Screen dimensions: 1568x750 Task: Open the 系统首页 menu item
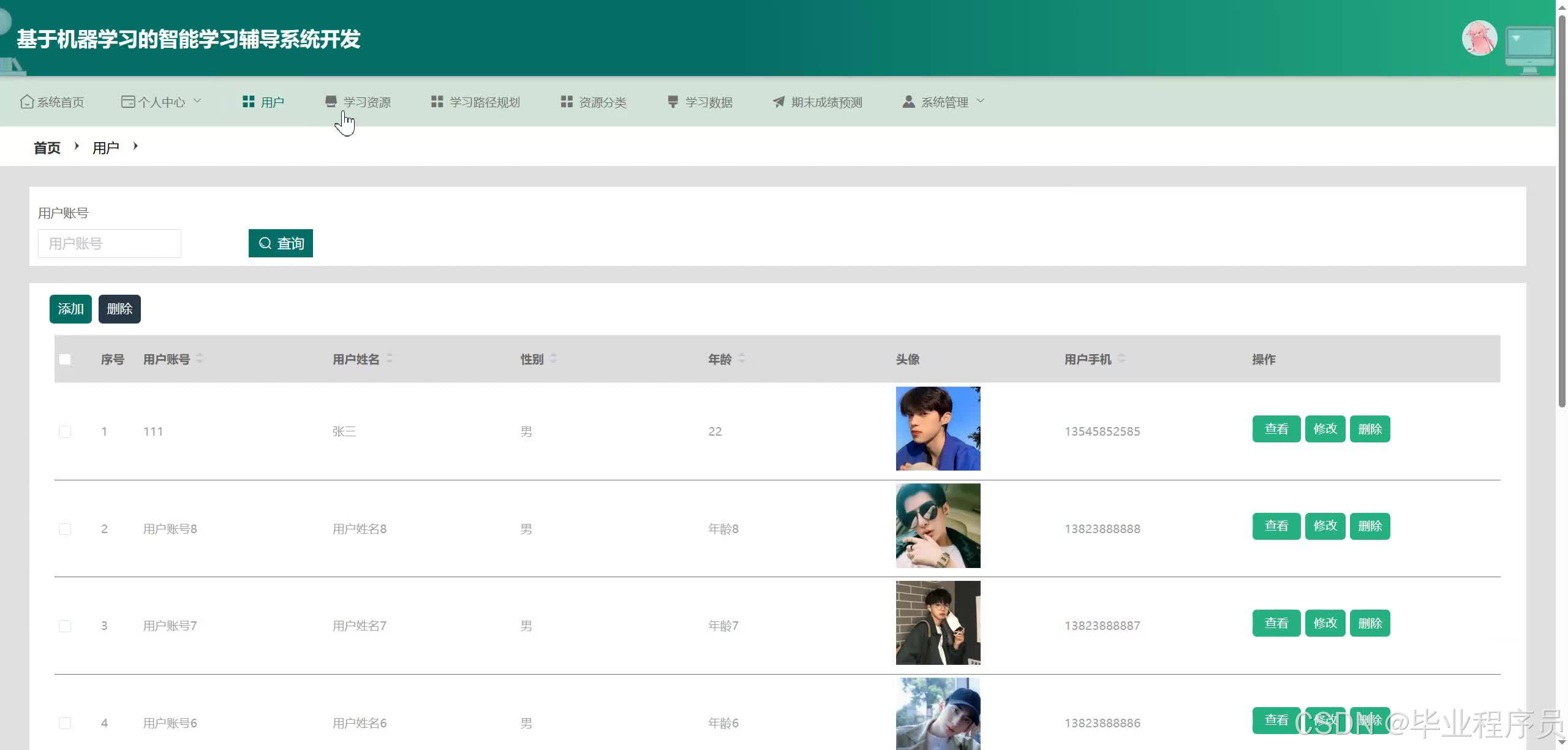52,102
